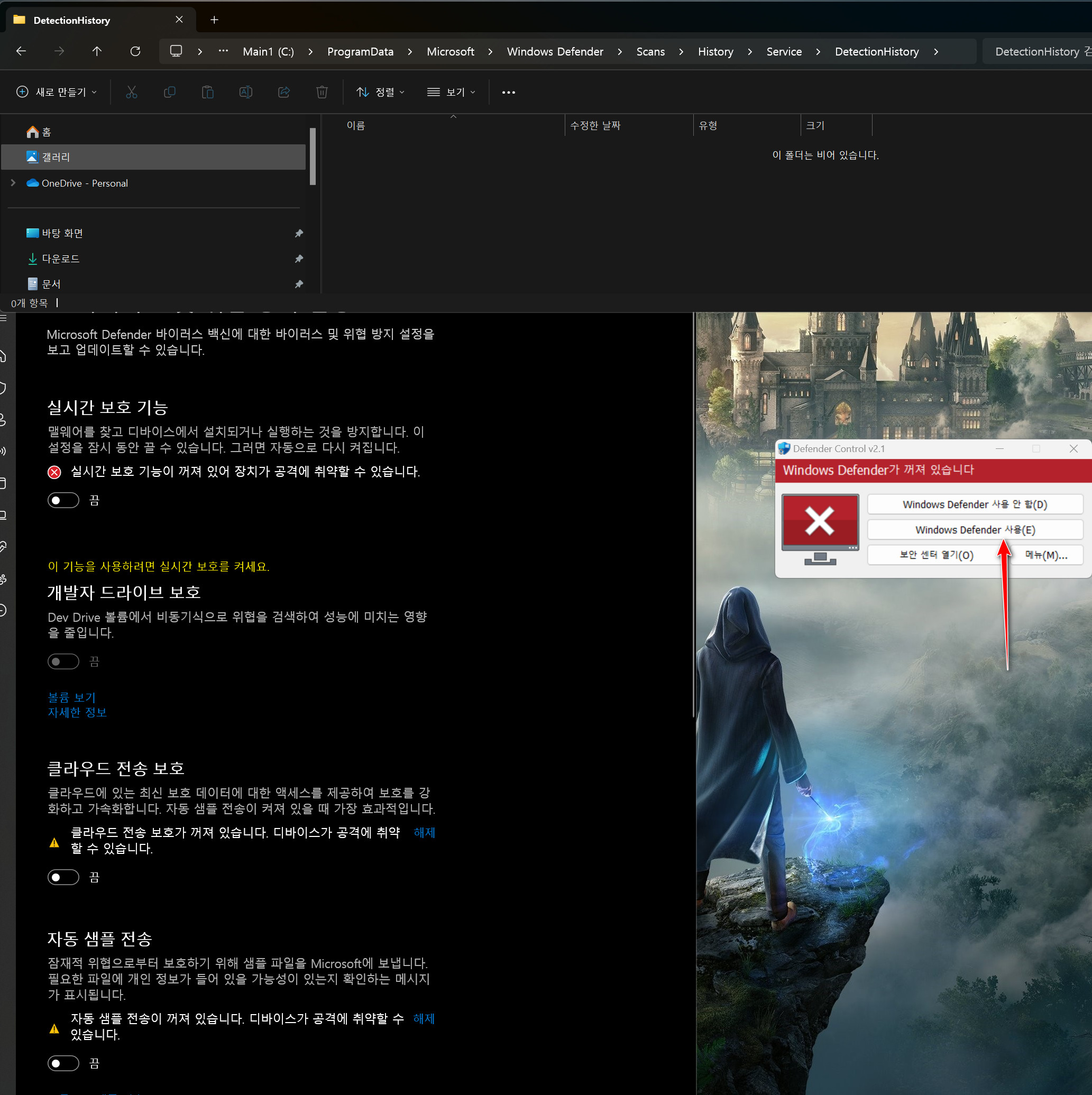Click Windows Defender 사용(E) button
Screen dimensions: 1092x1095
(975, 530)
